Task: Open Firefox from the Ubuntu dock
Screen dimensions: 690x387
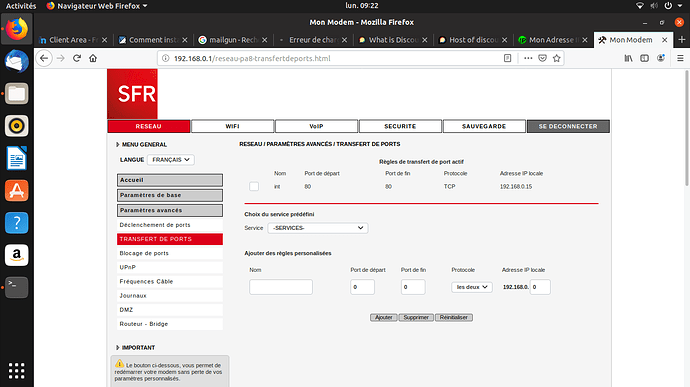Action: click(17, 29)
